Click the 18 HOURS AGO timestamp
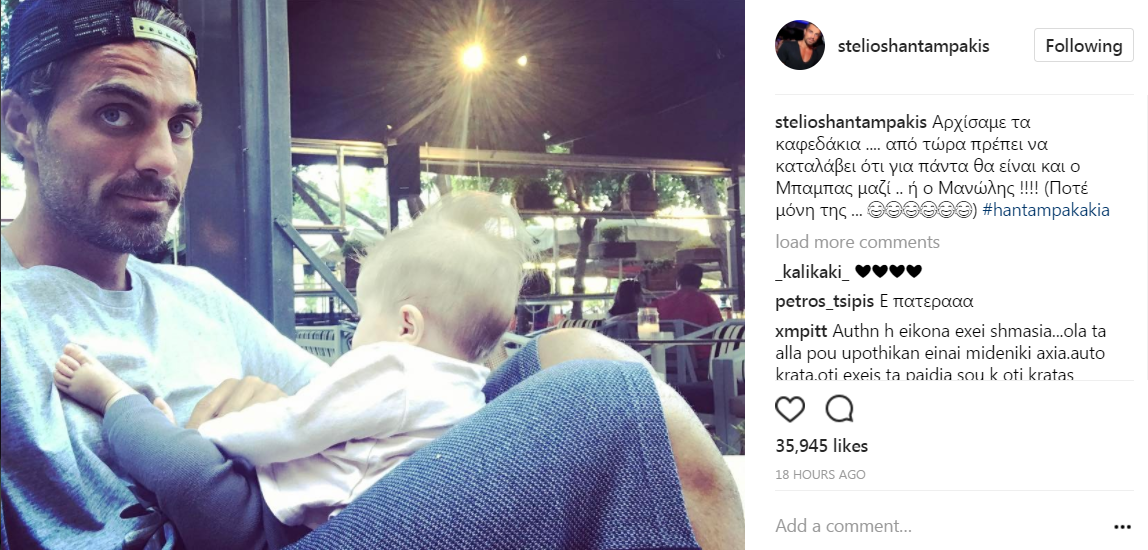1148x550 pixels. pyautogui.click(x=820, y=475)
